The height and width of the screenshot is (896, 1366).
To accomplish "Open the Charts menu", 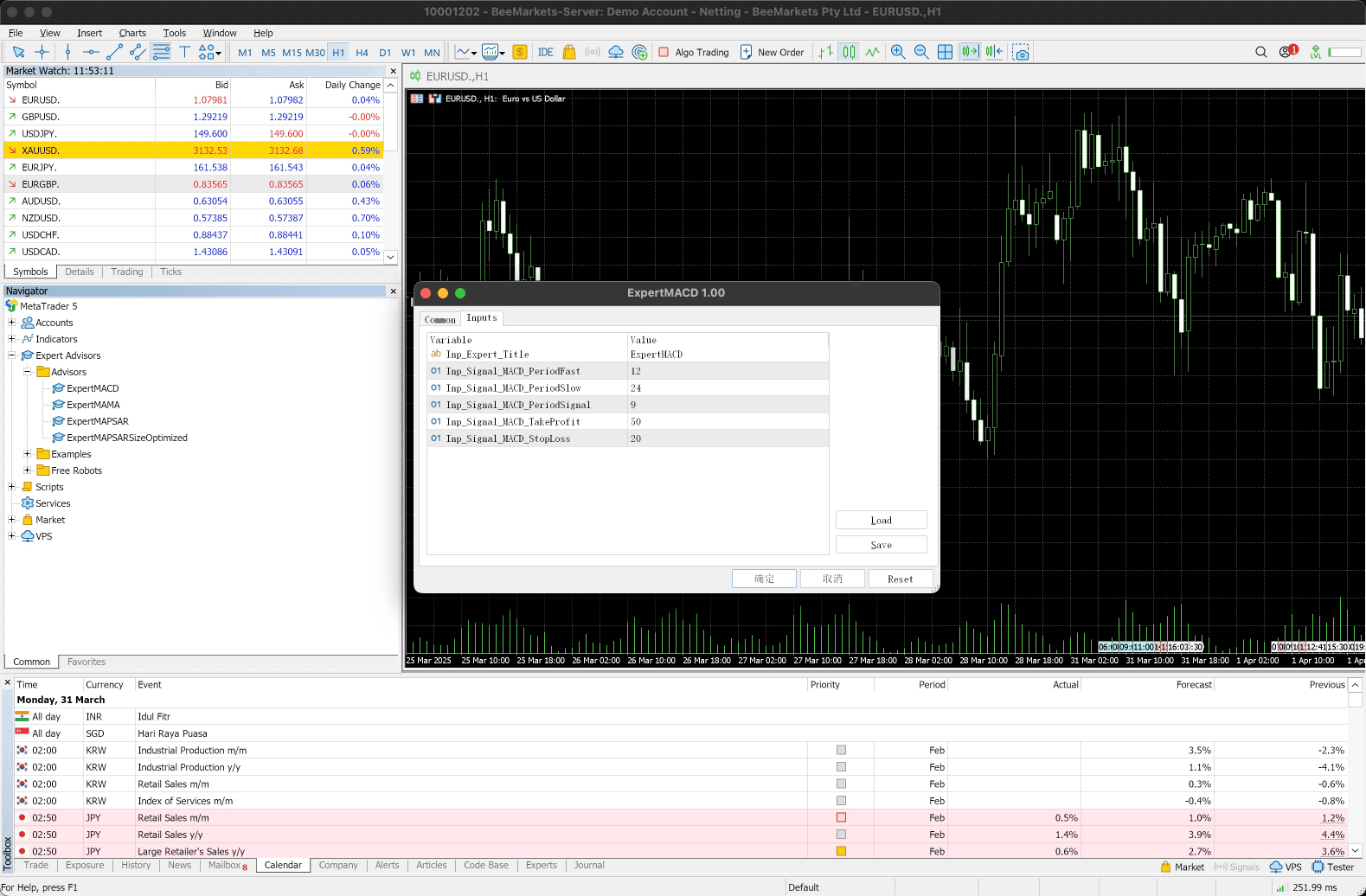I will tap(132, 33).
